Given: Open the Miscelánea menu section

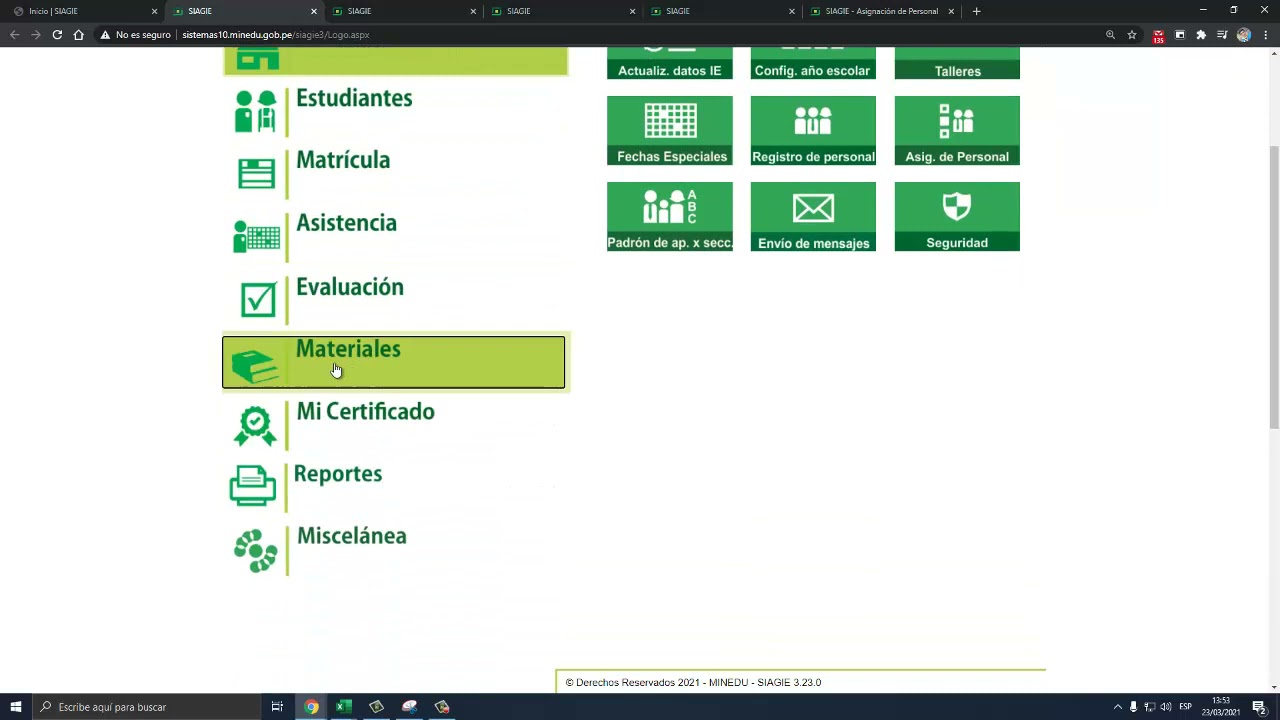Looking at the screenshot, I should [x=351, y=536].
